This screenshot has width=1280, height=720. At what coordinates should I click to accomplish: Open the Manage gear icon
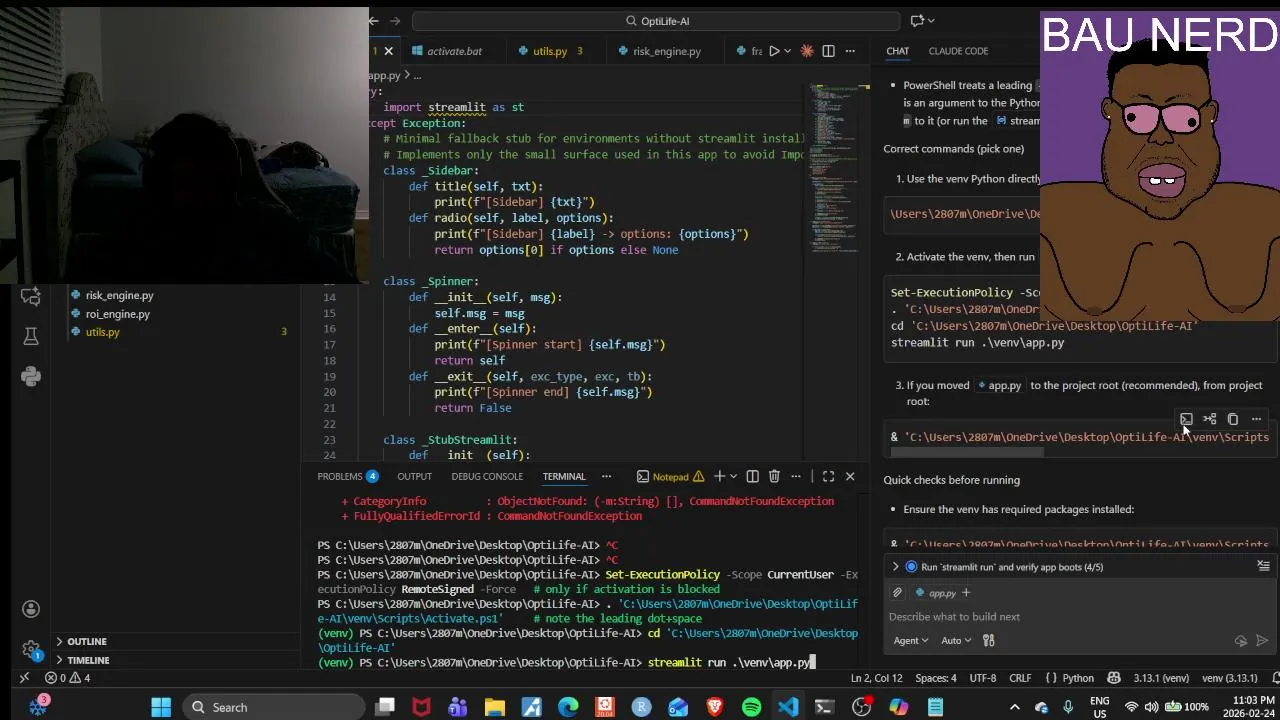coord(31,648)
